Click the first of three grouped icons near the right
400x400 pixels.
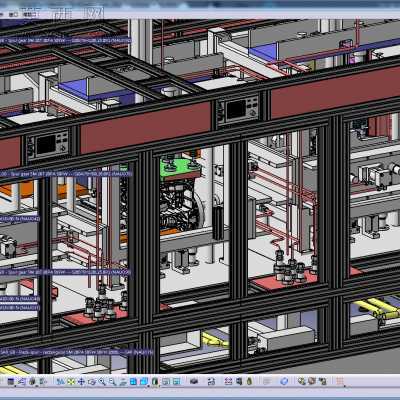pyautogui.click(x=302, y=381)
